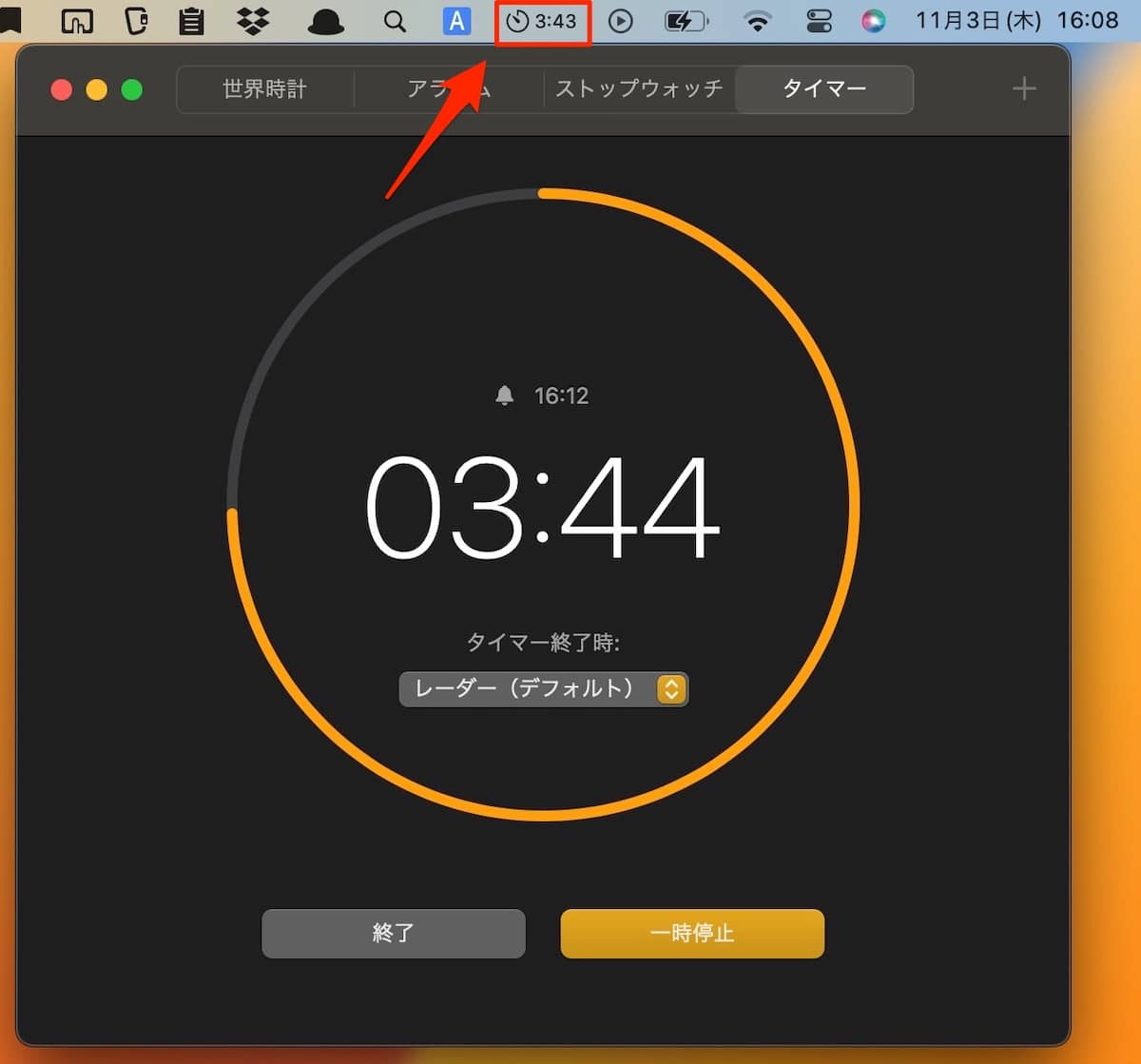Switch to the 世界時計 tab
Image resolution: width=1141 pixels, height=1064 pixels.
point(265,89)
